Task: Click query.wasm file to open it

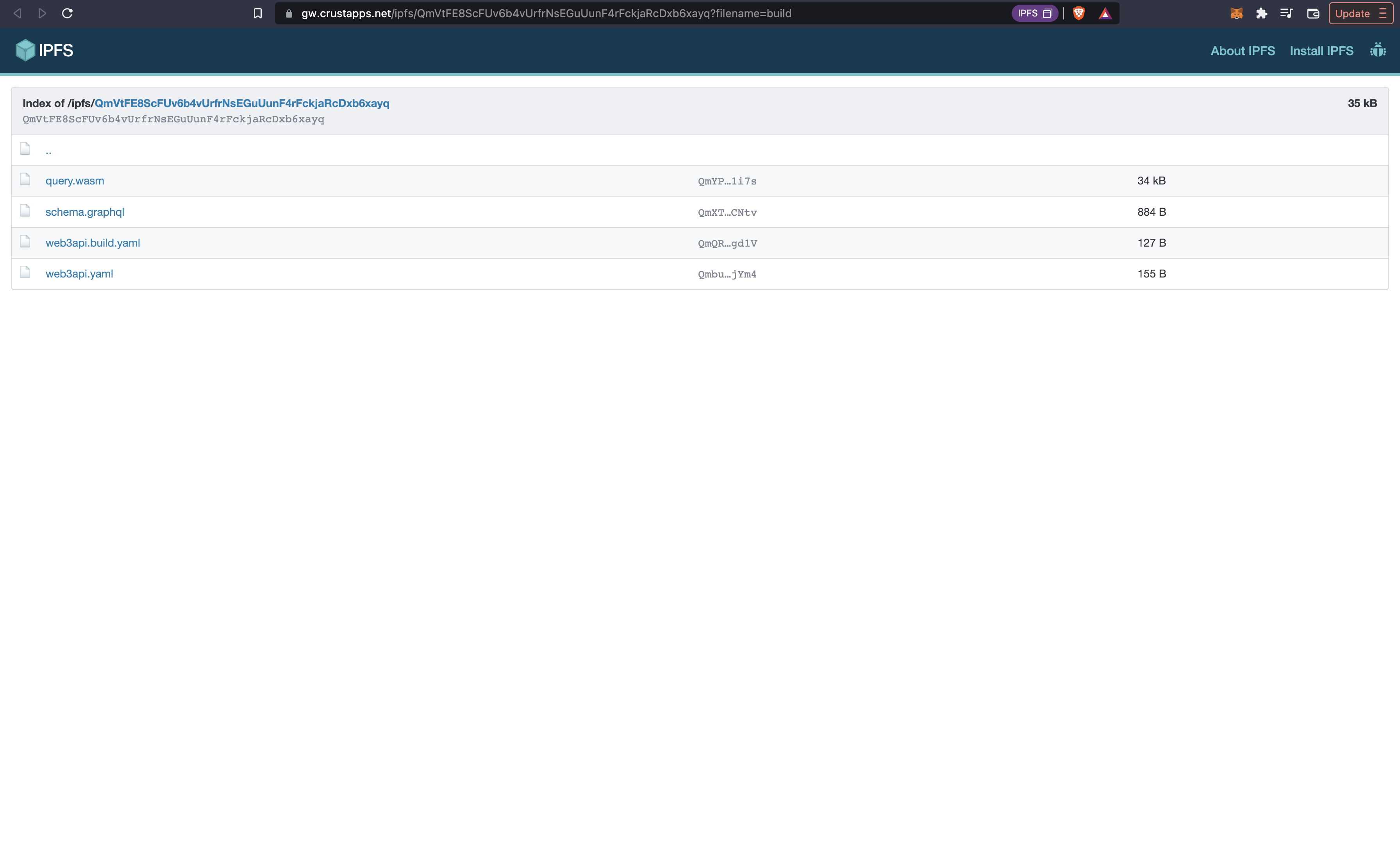Action: 75,180
